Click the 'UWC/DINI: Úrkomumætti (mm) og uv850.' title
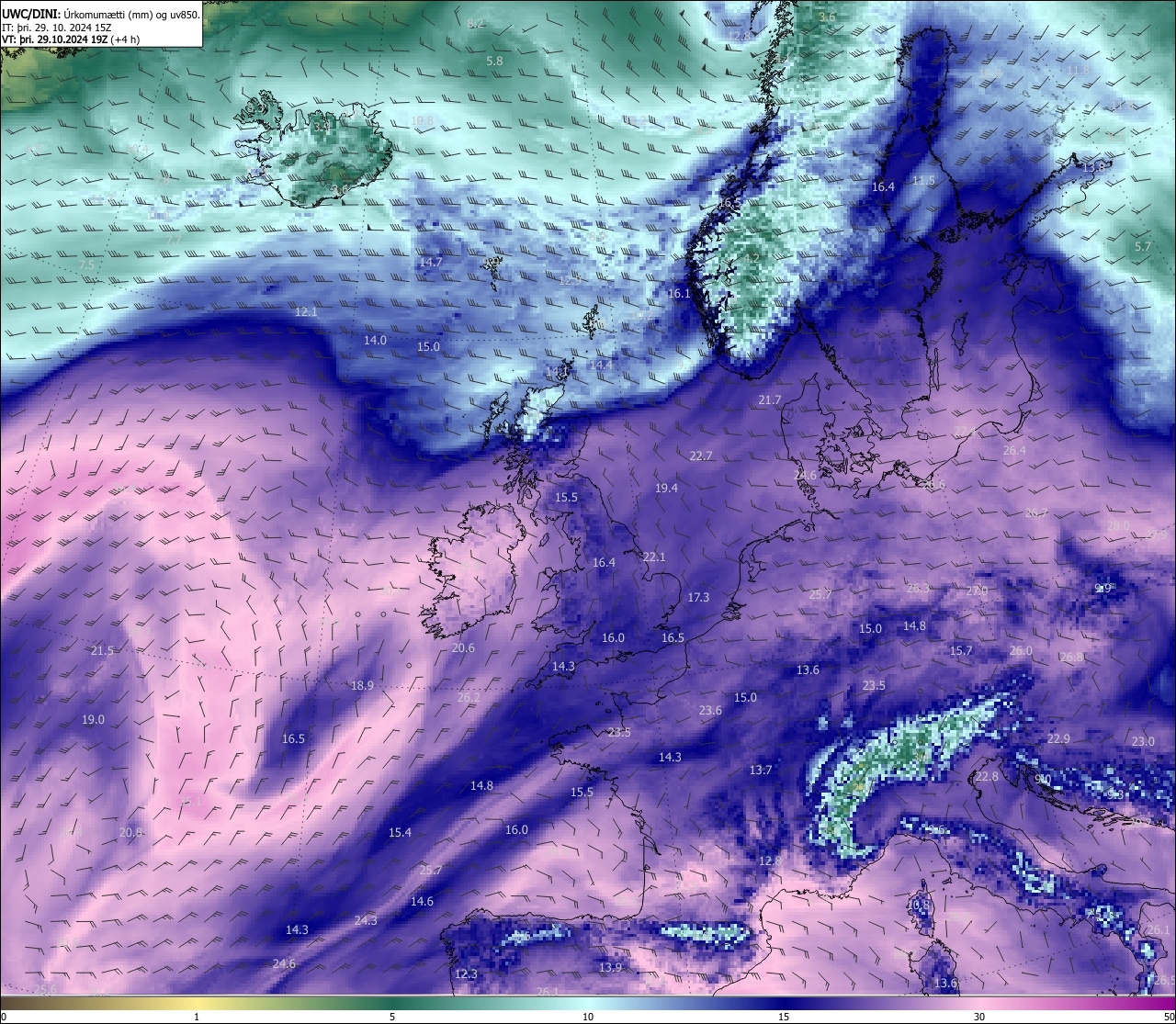Viewport: 1176px width, 1024px height. click(x=101, y=14)
